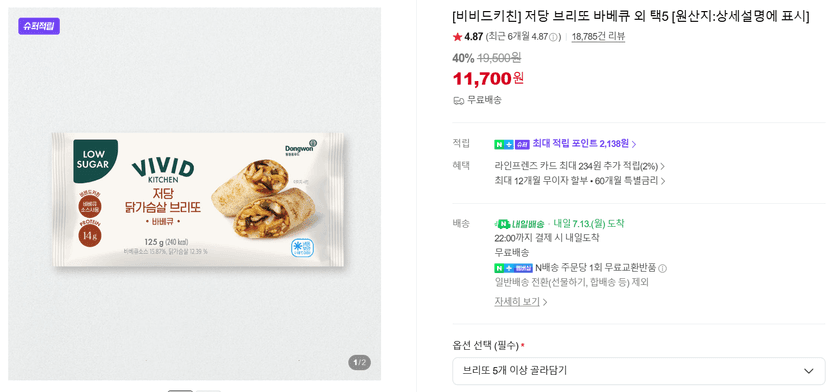Click the 슈퍼적립 badge on product image
This screenshot has height=392, width=828.
point(39,26)
